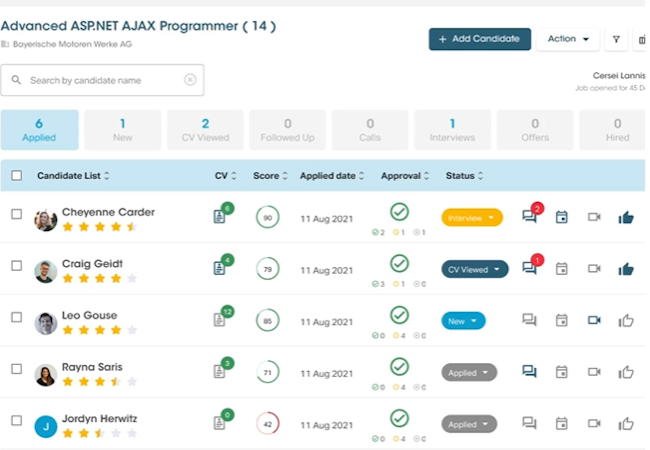Check the box next to Rayna Saris

pyautogui.click(x=16, y=369)
